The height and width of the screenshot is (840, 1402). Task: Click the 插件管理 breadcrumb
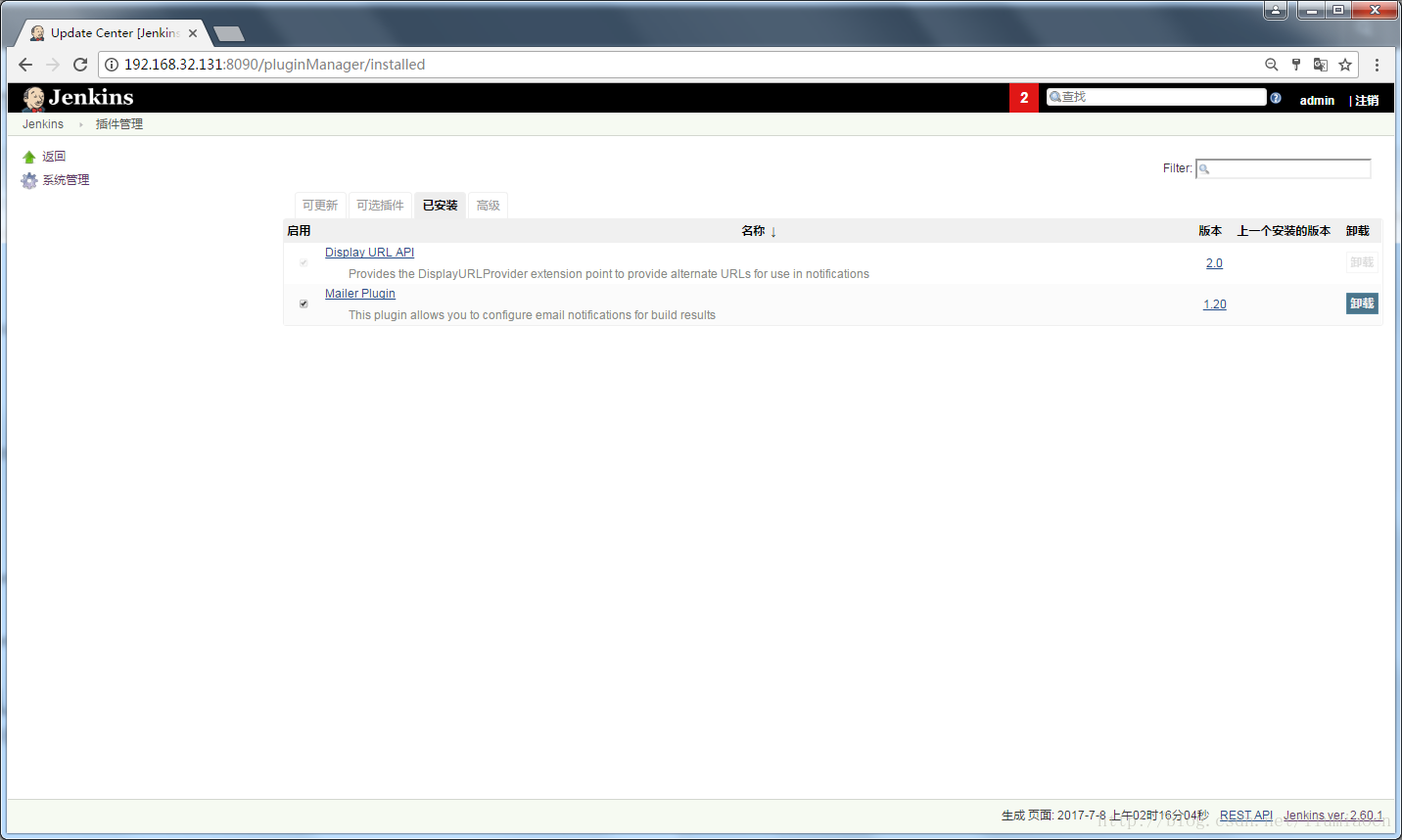[119, 124]
